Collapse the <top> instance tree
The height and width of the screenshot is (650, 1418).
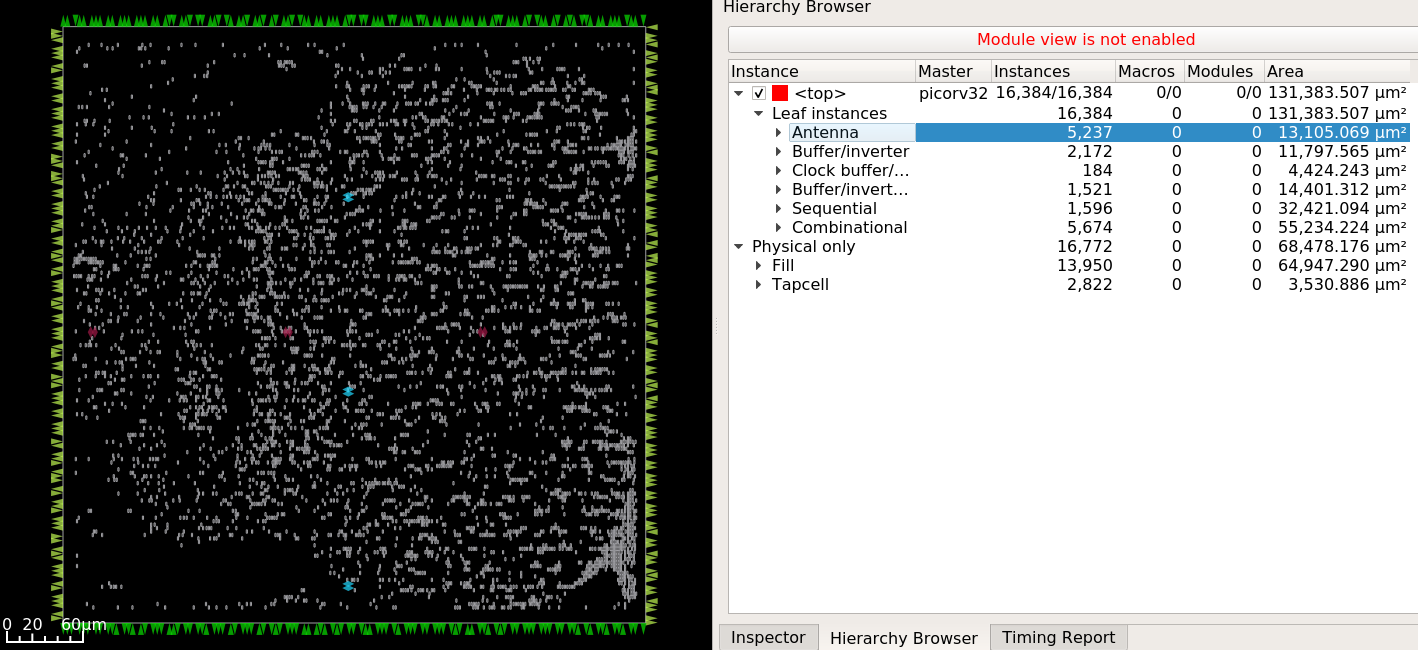[740, 92]
